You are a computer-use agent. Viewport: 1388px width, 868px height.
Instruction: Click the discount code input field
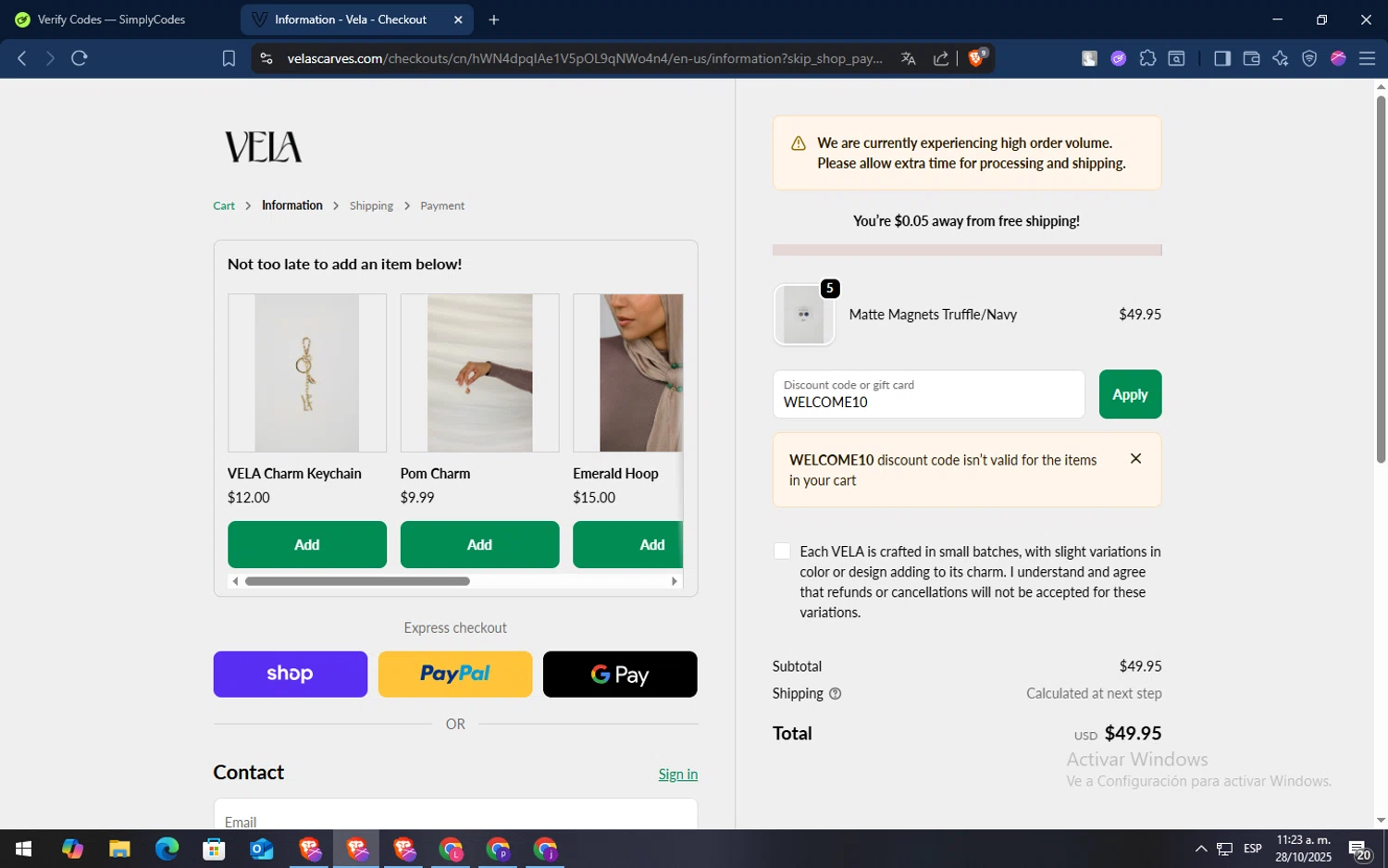tap(929, 394)
